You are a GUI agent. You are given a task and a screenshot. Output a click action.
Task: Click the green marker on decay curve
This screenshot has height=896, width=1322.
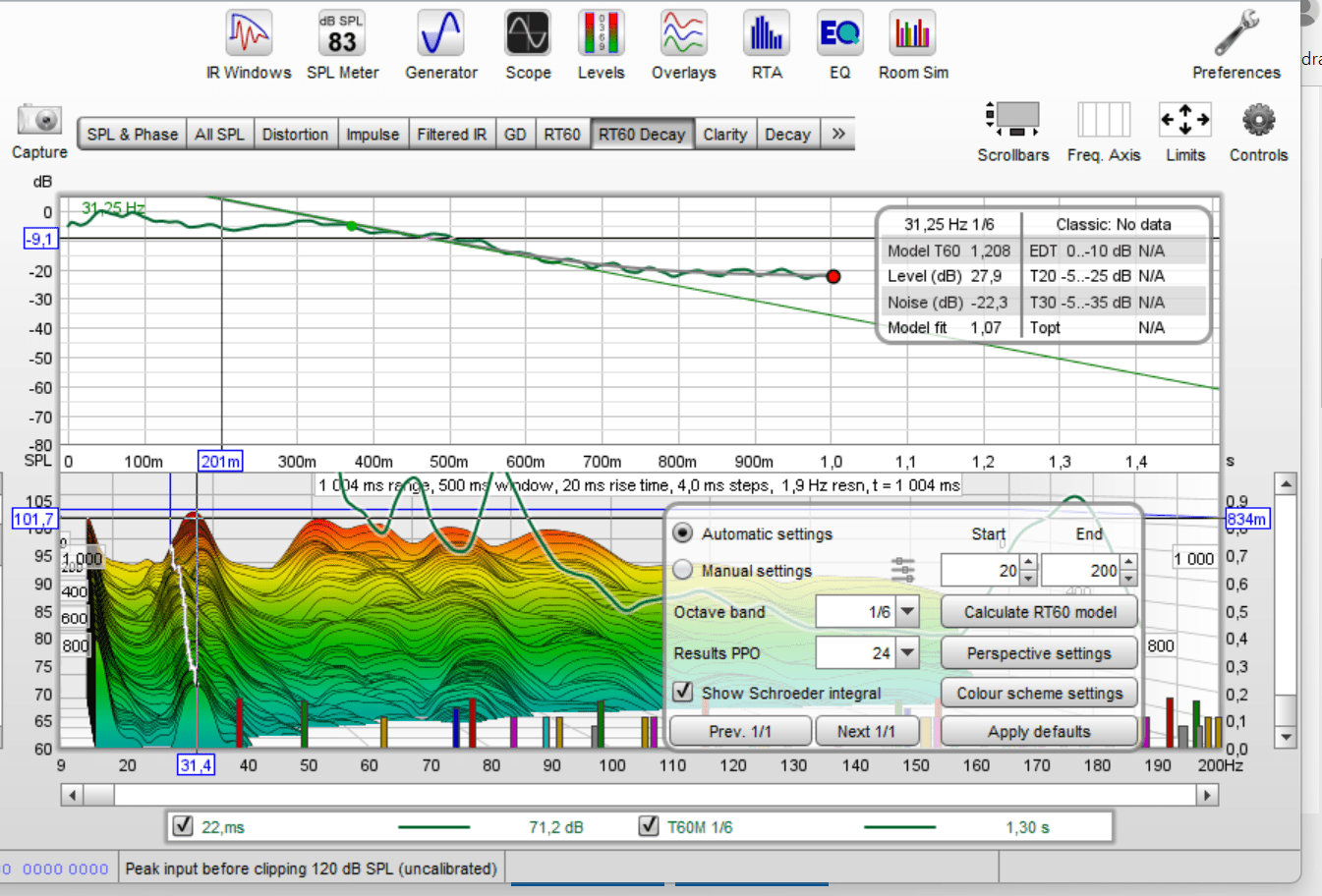(x=351, y=226)
